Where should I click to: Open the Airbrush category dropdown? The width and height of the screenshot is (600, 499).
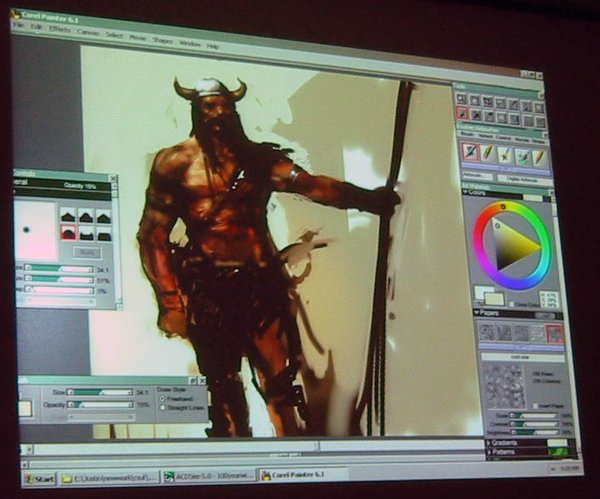[x=476, y=176]
